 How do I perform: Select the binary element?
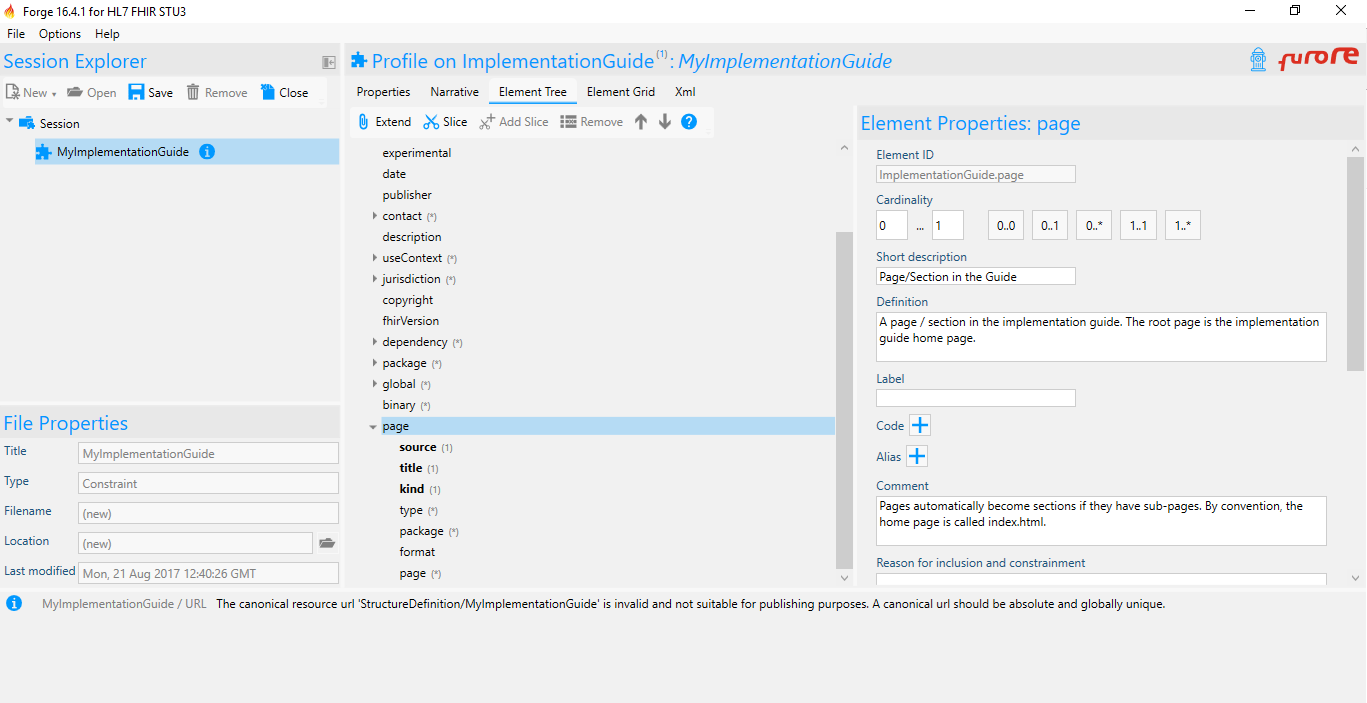399,405
